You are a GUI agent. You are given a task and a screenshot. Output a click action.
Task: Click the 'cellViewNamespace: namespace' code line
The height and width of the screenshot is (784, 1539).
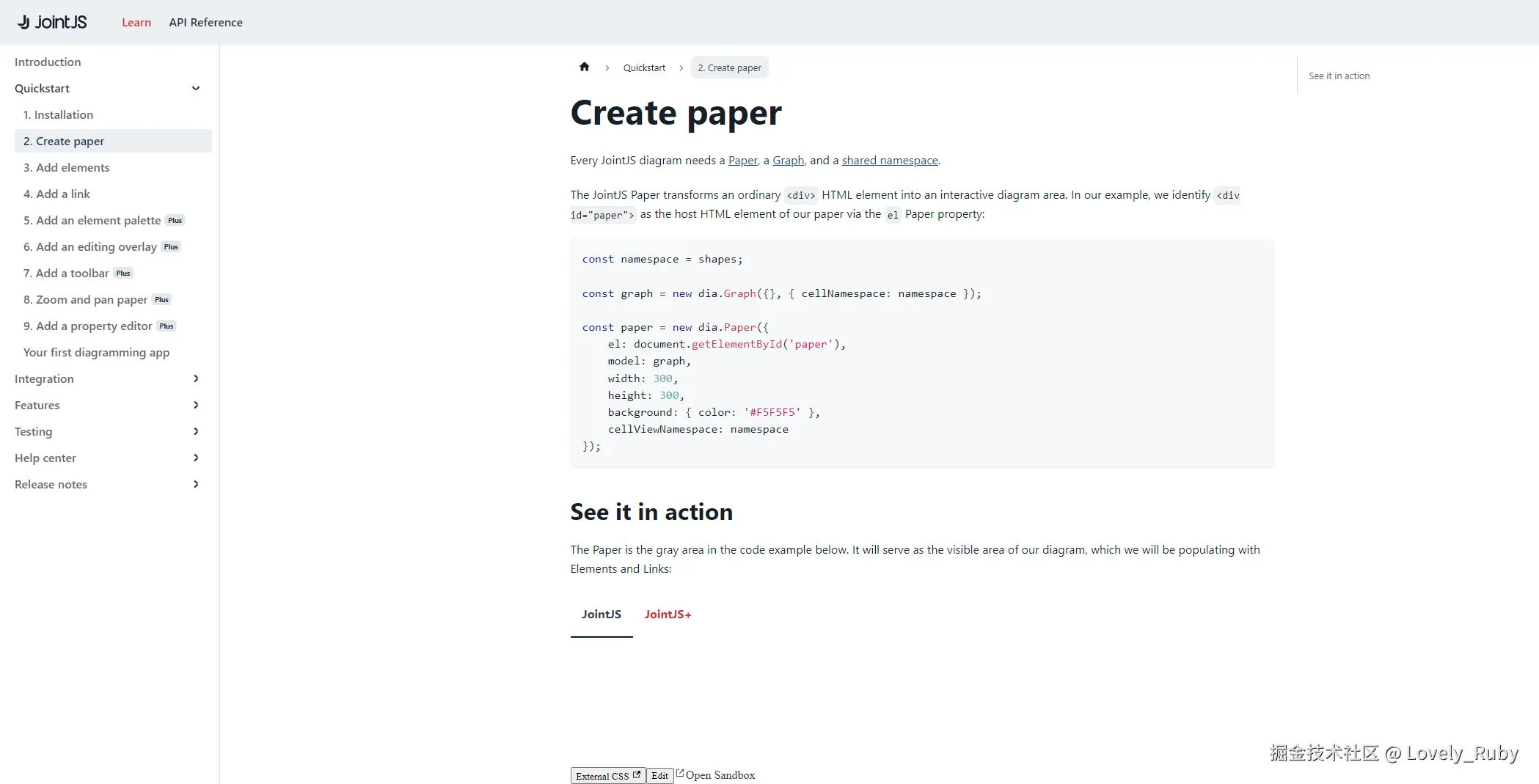[698, 429]
